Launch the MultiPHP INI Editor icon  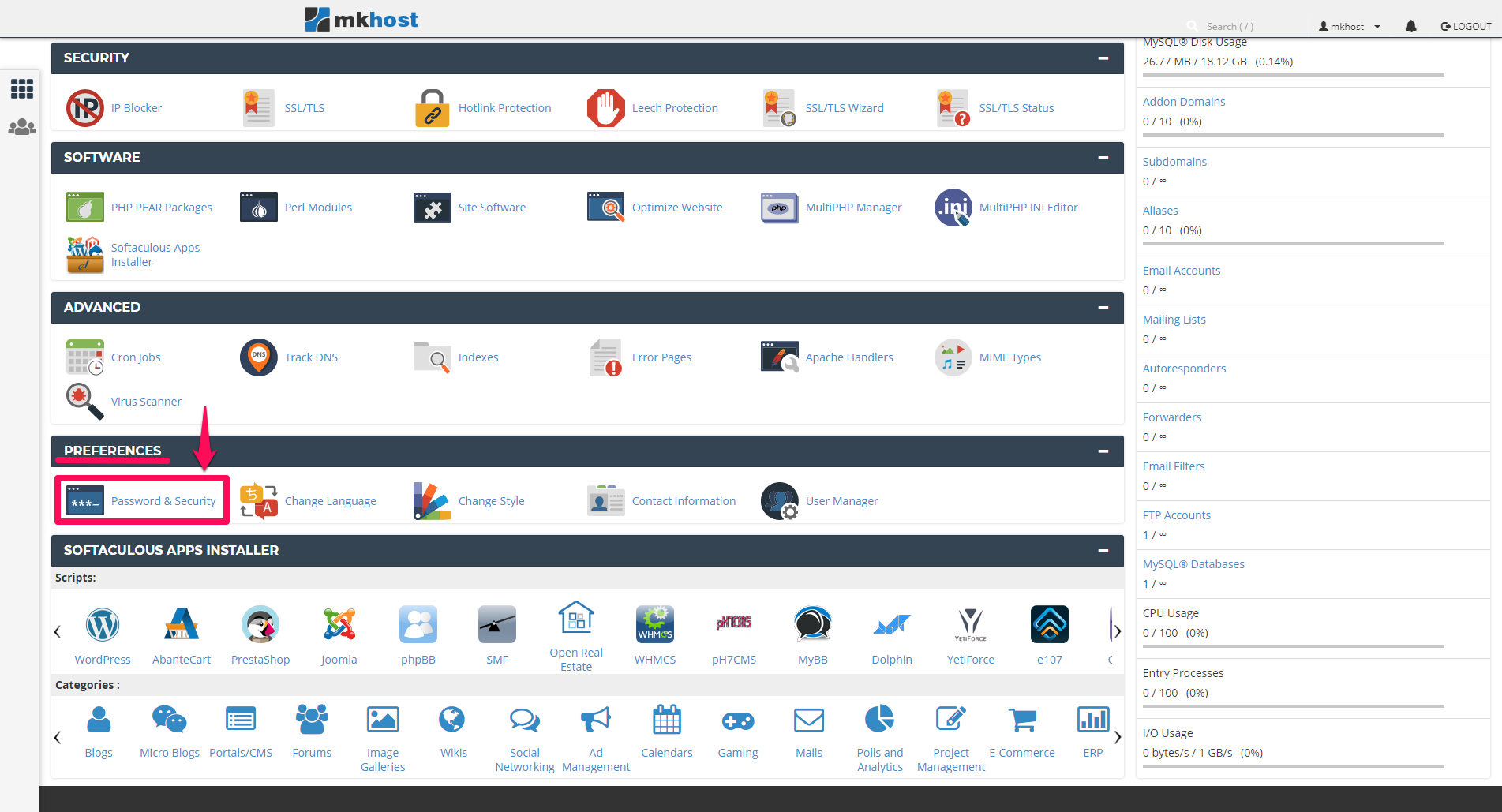pos(953,208)
